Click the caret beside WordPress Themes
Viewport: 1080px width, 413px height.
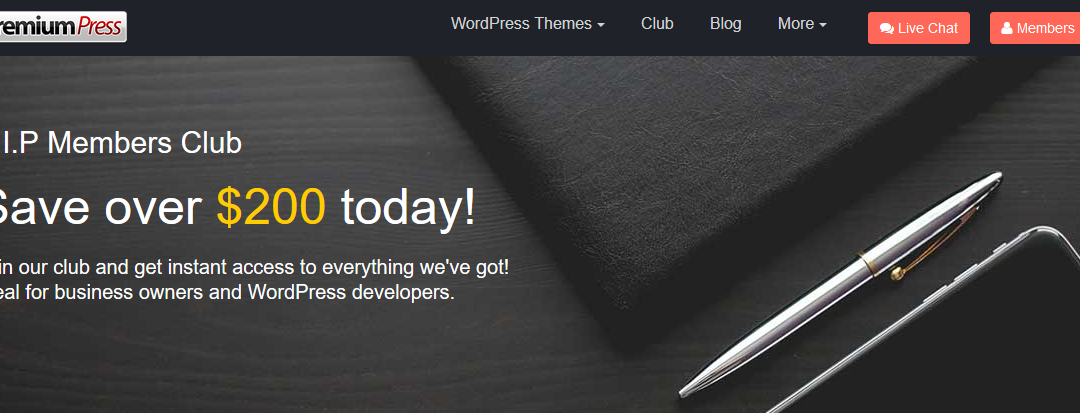[x=601, y=25]
